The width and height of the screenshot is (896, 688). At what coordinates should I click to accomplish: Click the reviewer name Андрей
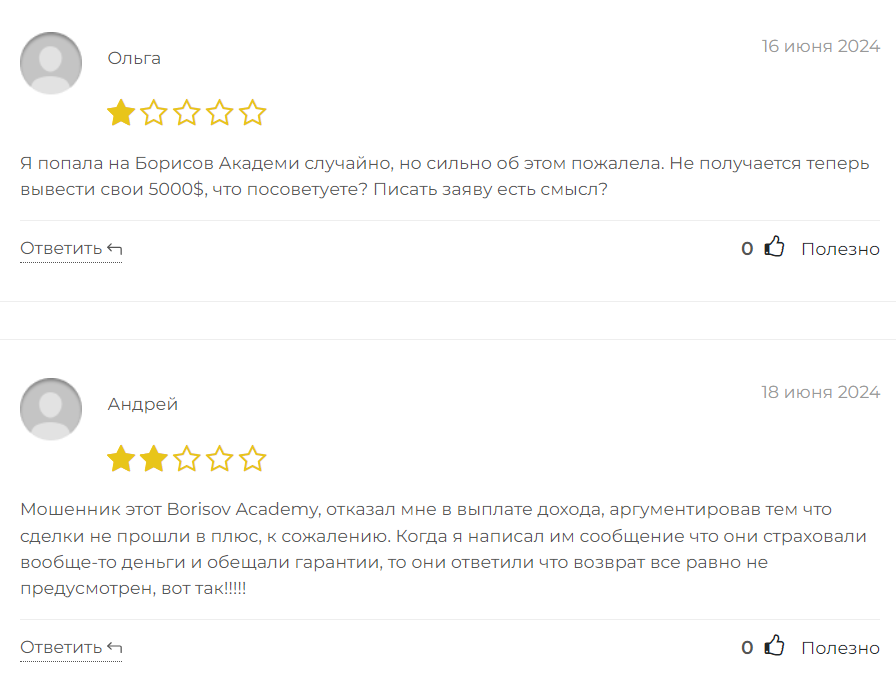(x=142, y=404)
